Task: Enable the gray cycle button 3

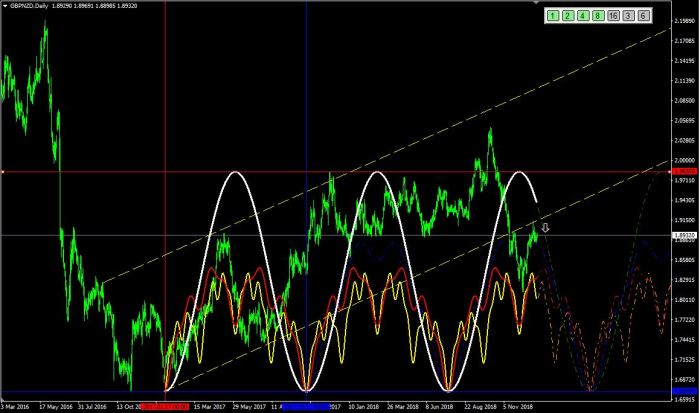Action: [628, 16]
